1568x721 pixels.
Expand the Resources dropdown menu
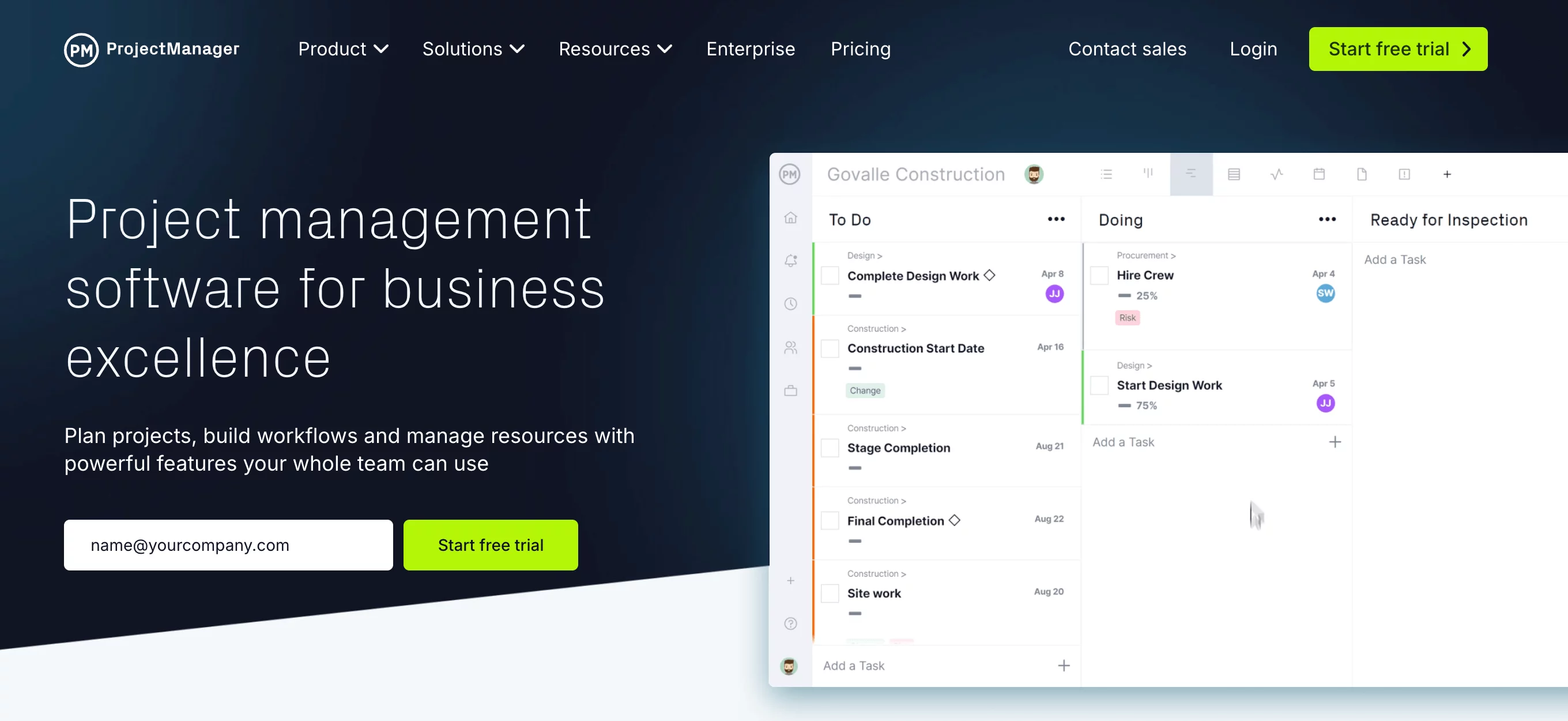point(616,48)
